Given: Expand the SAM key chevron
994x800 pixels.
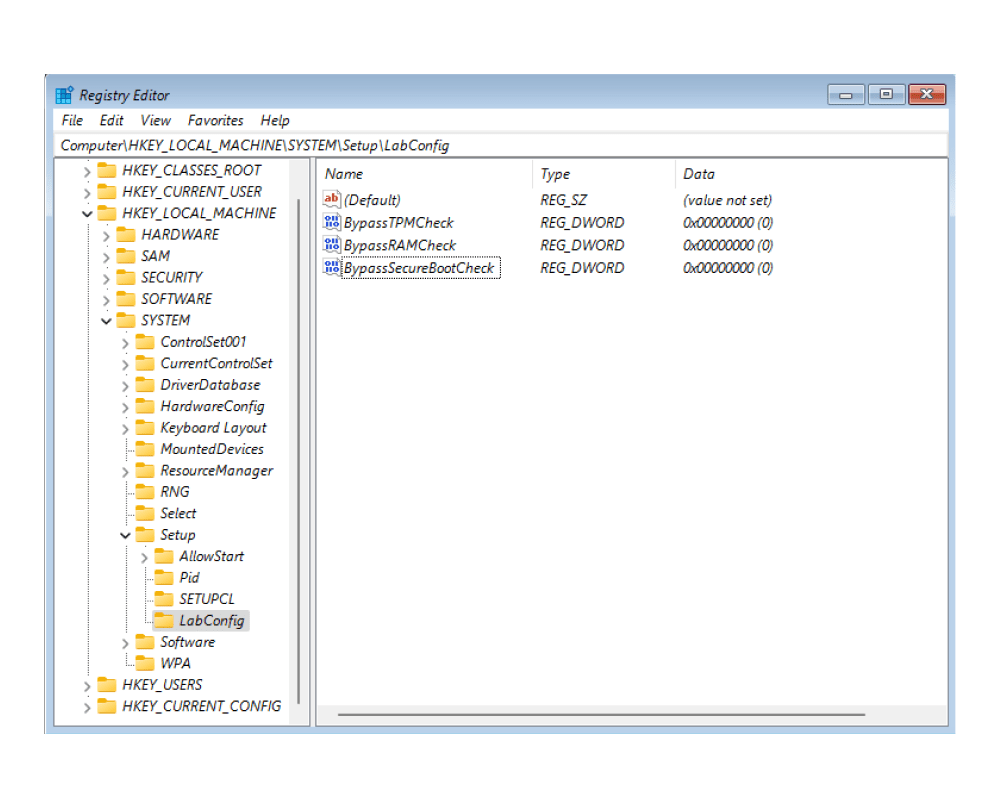Looking at the screenshot, I should [x=106, y=257].
